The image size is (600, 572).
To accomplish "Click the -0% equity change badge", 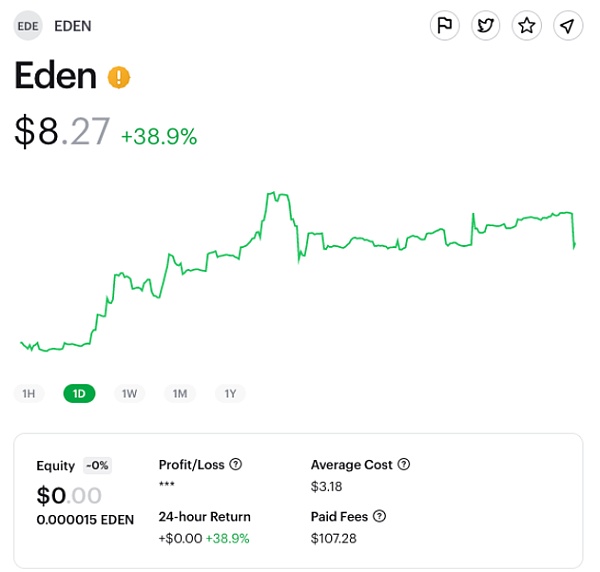I will (97, 465).
